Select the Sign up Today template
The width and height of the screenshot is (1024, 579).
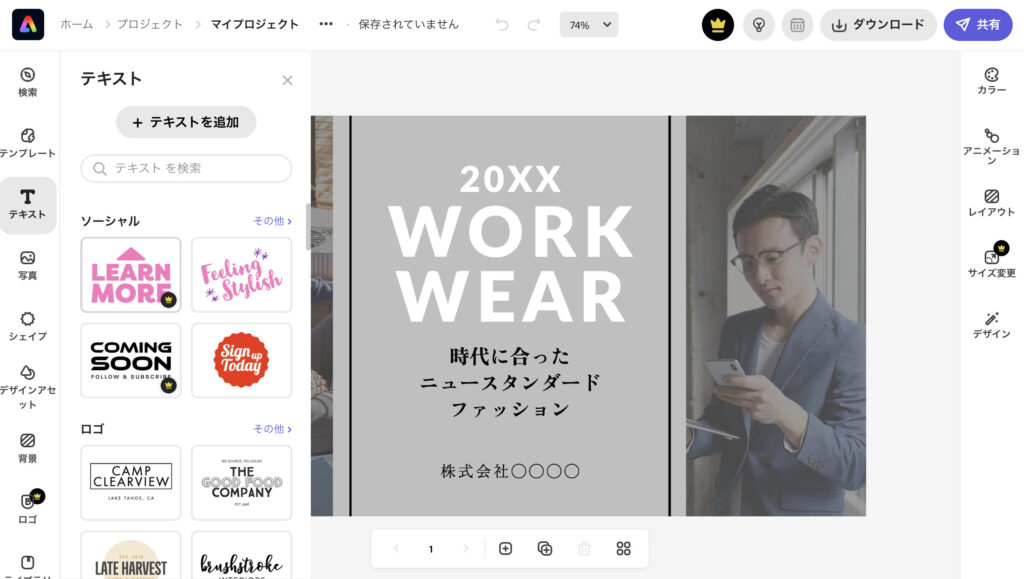[x=242, y=360]
